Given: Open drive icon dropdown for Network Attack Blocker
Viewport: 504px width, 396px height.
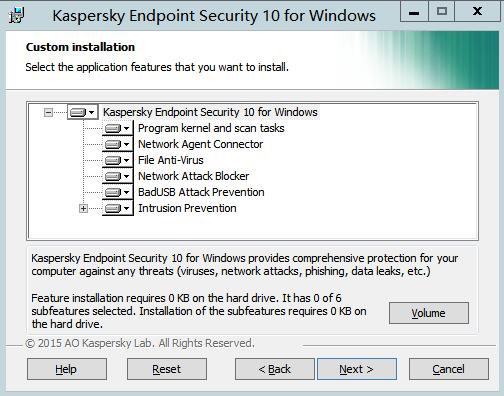Looking at the screenshot, I should point(117,176).
